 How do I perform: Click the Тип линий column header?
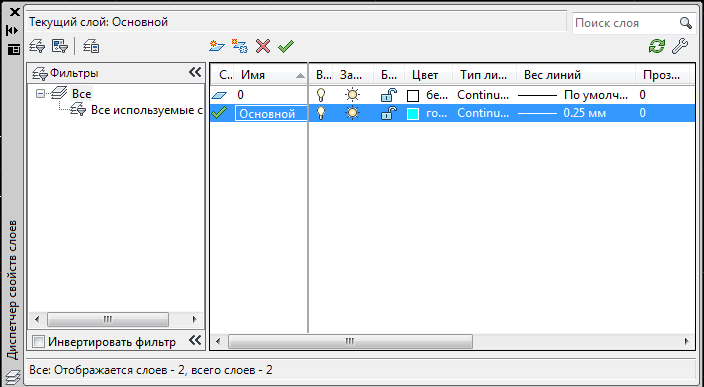485,75
